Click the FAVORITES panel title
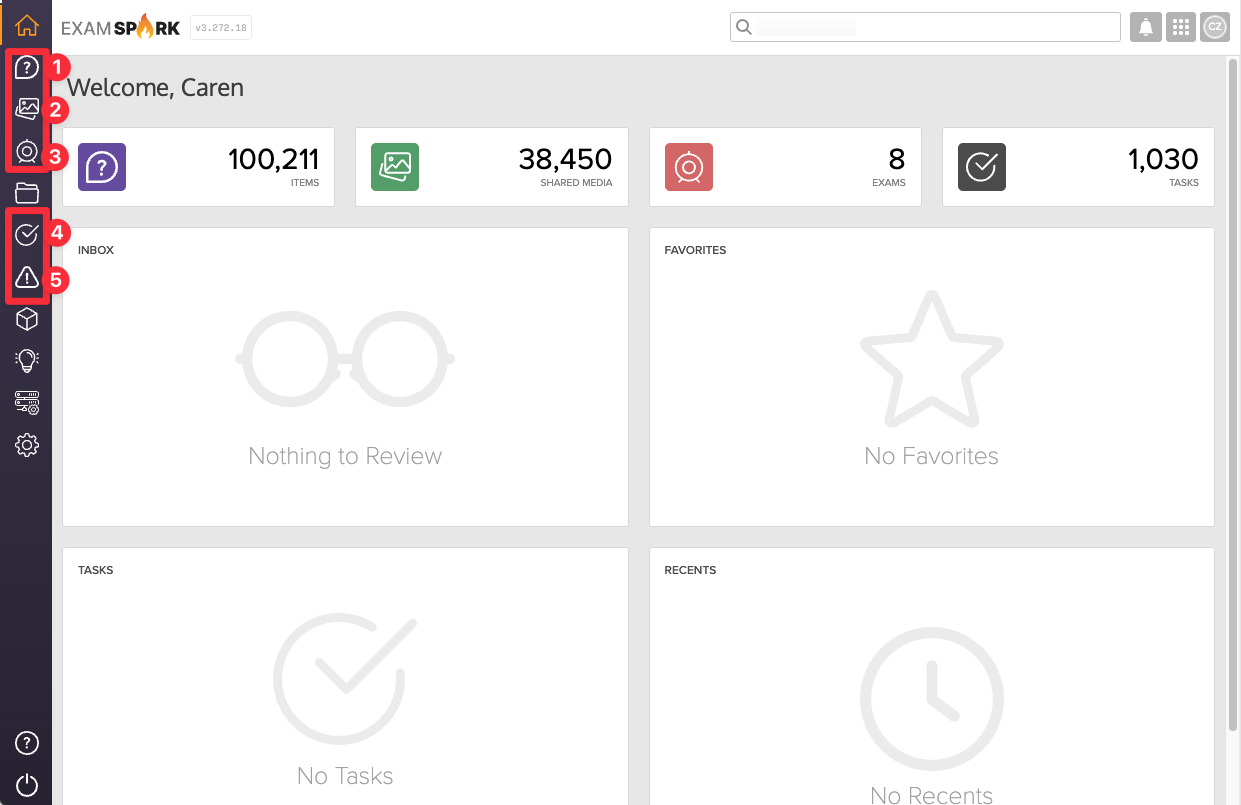Image resolution: width=1241 pixels, height=805 pixels. pyautogui.click(x=695, y=250)
